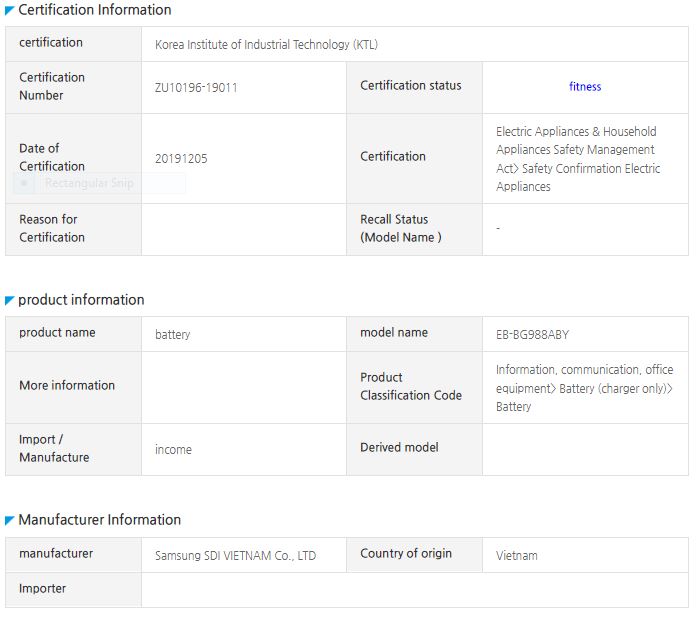Click the "battery" product name value

point(172,335)
